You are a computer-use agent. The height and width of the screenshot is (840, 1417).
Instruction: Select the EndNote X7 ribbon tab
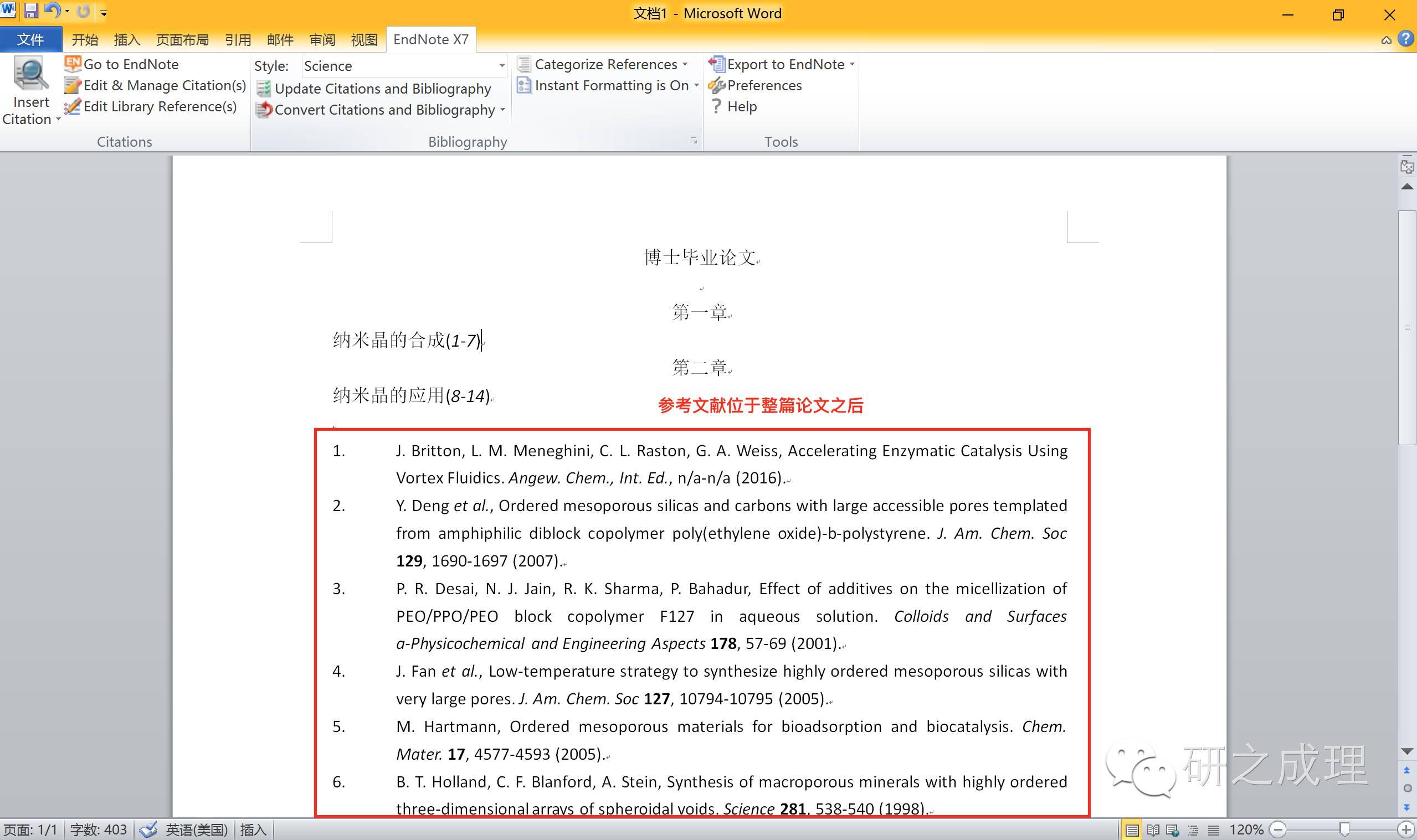coord(431,40)
